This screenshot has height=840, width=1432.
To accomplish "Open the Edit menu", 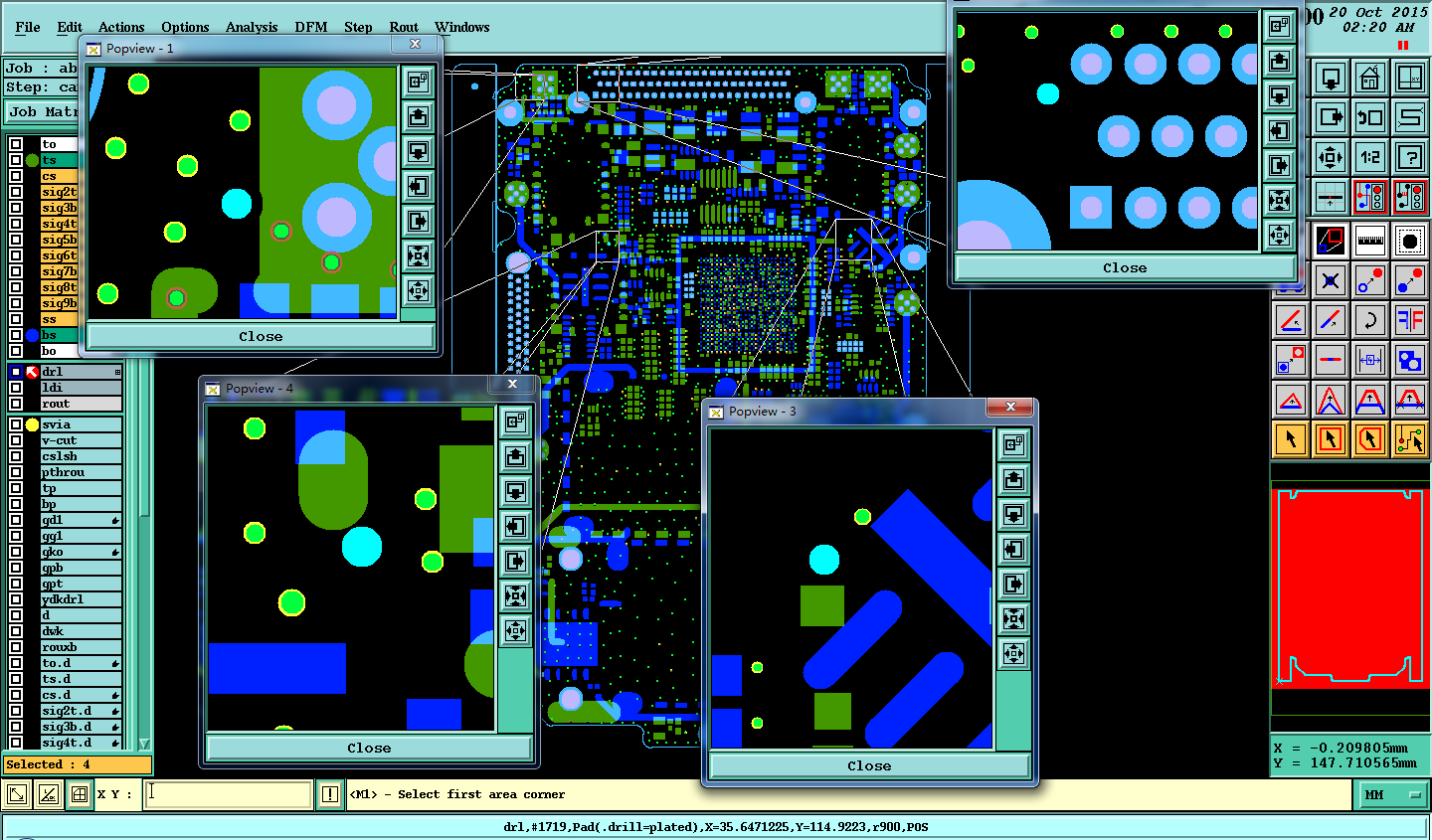I will pos(70,27).
